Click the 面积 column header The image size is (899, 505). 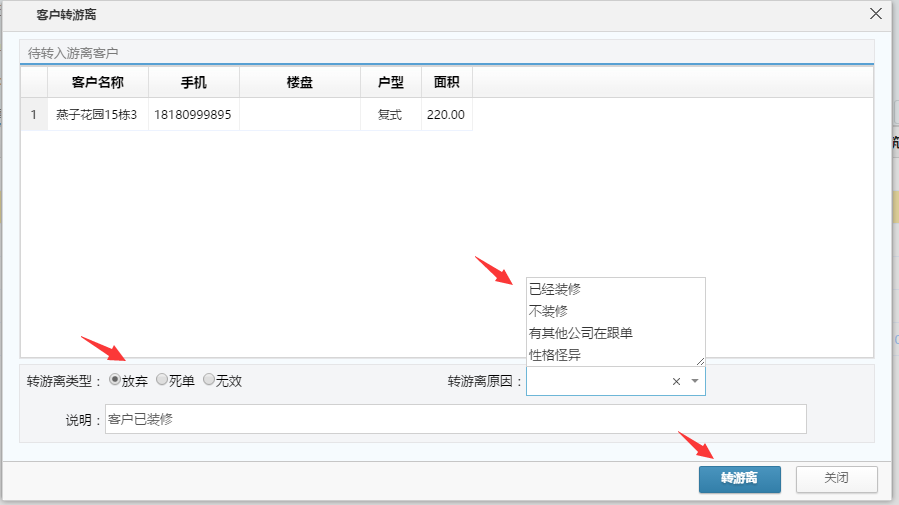coord(446,82)
